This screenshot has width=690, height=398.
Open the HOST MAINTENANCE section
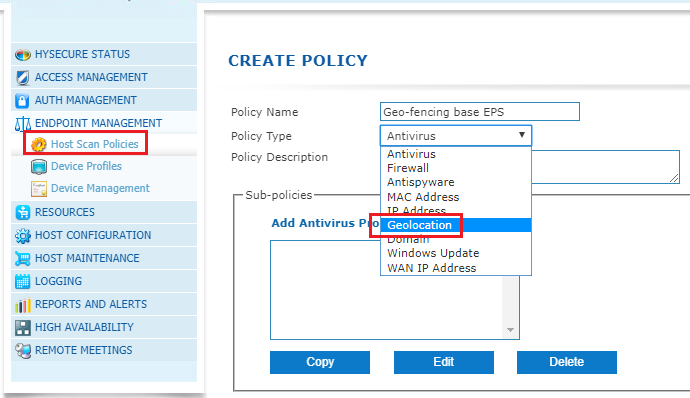pos(104,258)
